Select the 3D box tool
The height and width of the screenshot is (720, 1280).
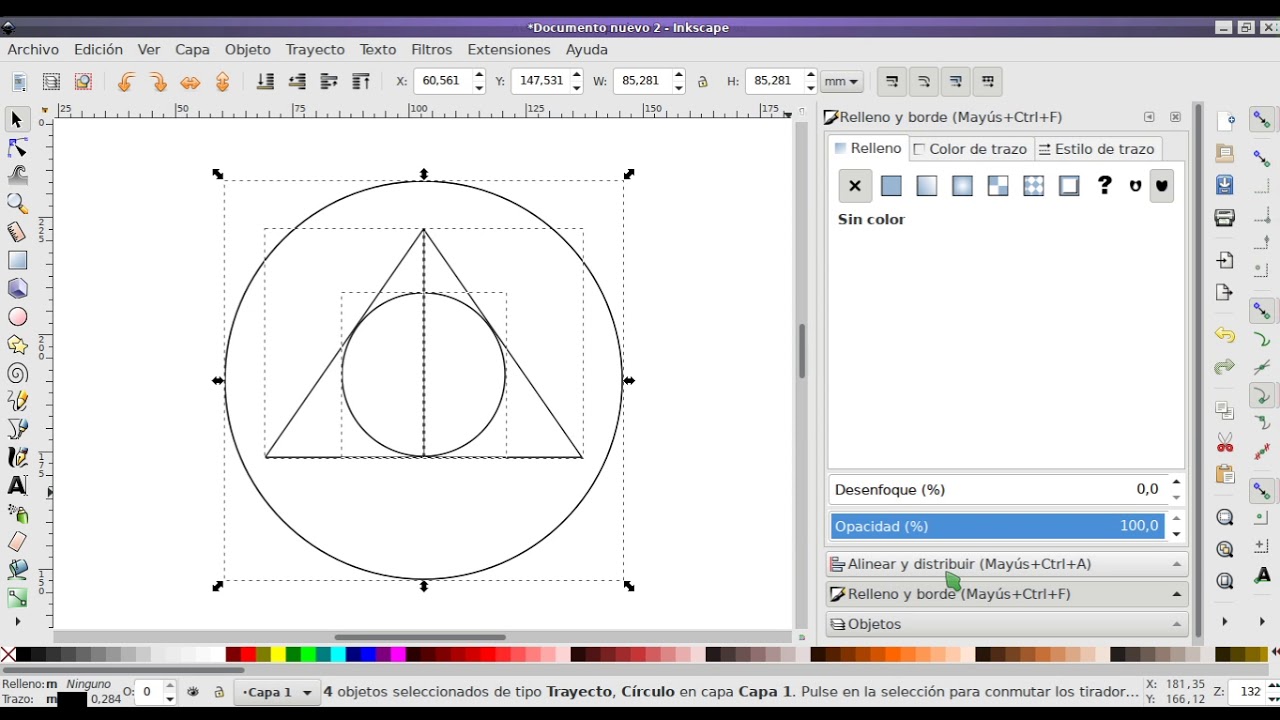(17, 288)
